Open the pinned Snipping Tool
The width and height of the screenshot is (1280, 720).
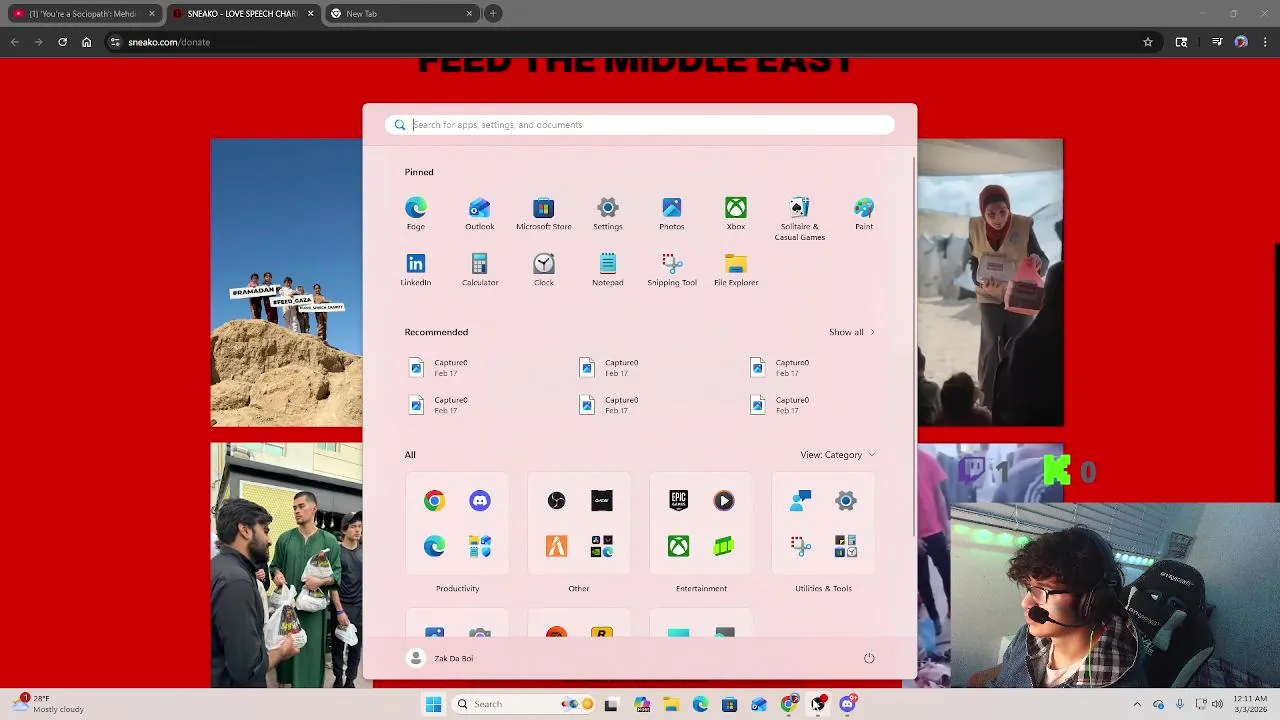[671, 270]
